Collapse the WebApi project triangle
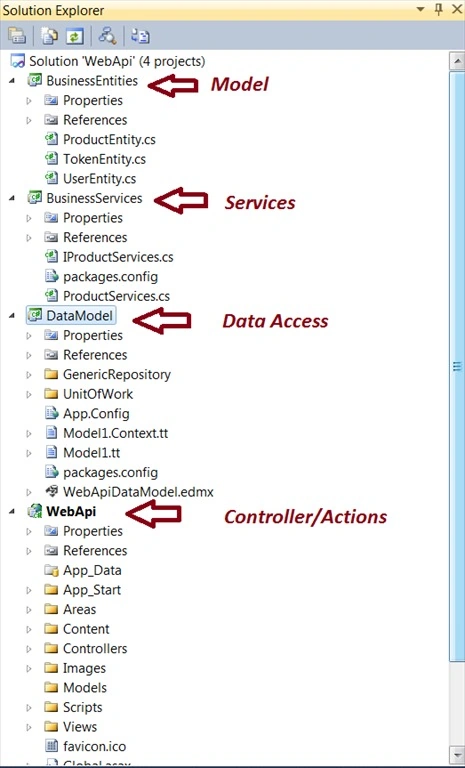 point(12,512)
